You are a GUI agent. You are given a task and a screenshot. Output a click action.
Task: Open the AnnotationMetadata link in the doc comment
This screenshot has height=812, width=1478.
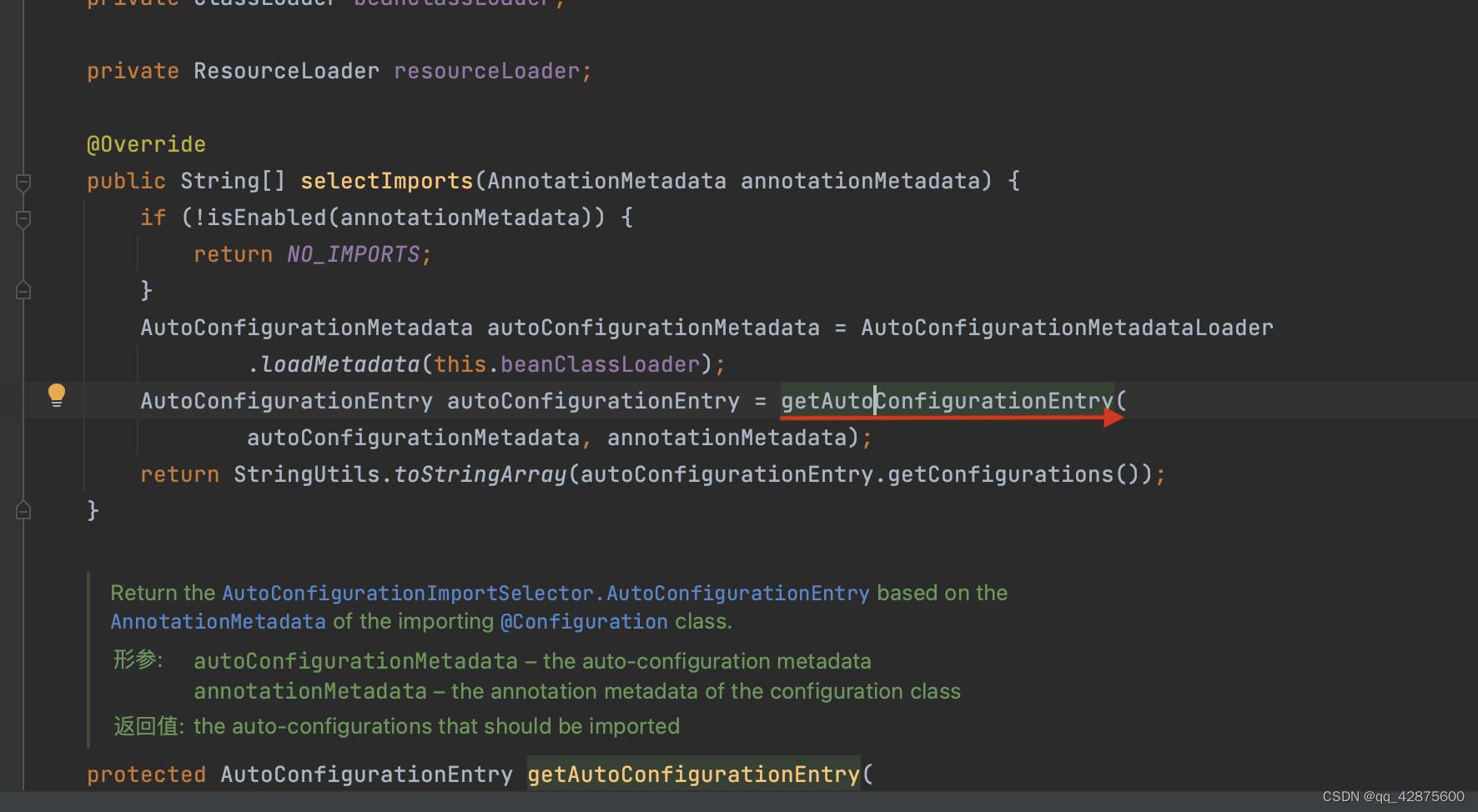(x=218, y=622)
